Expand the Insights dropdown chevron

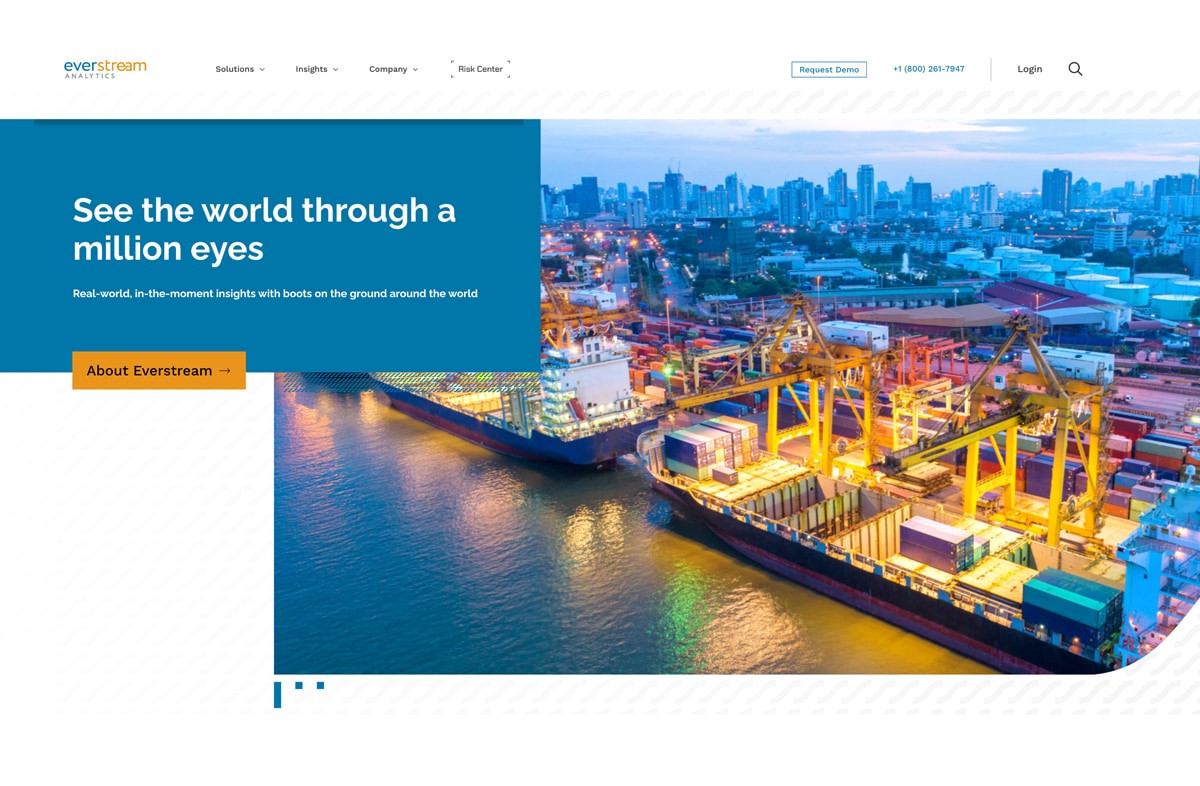point(336,69)
